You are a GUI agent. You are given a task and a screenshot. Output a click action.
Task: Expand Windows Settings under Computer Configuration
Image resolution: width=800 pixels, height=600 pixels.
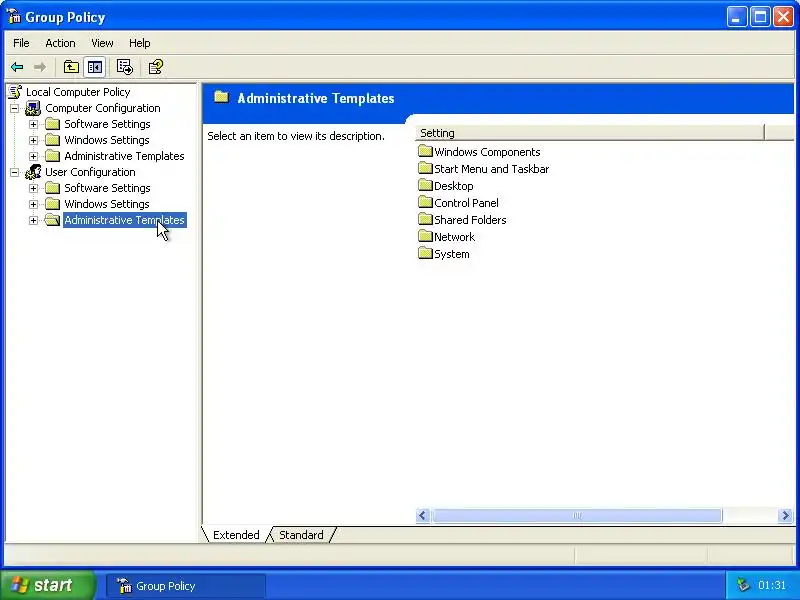34,140
